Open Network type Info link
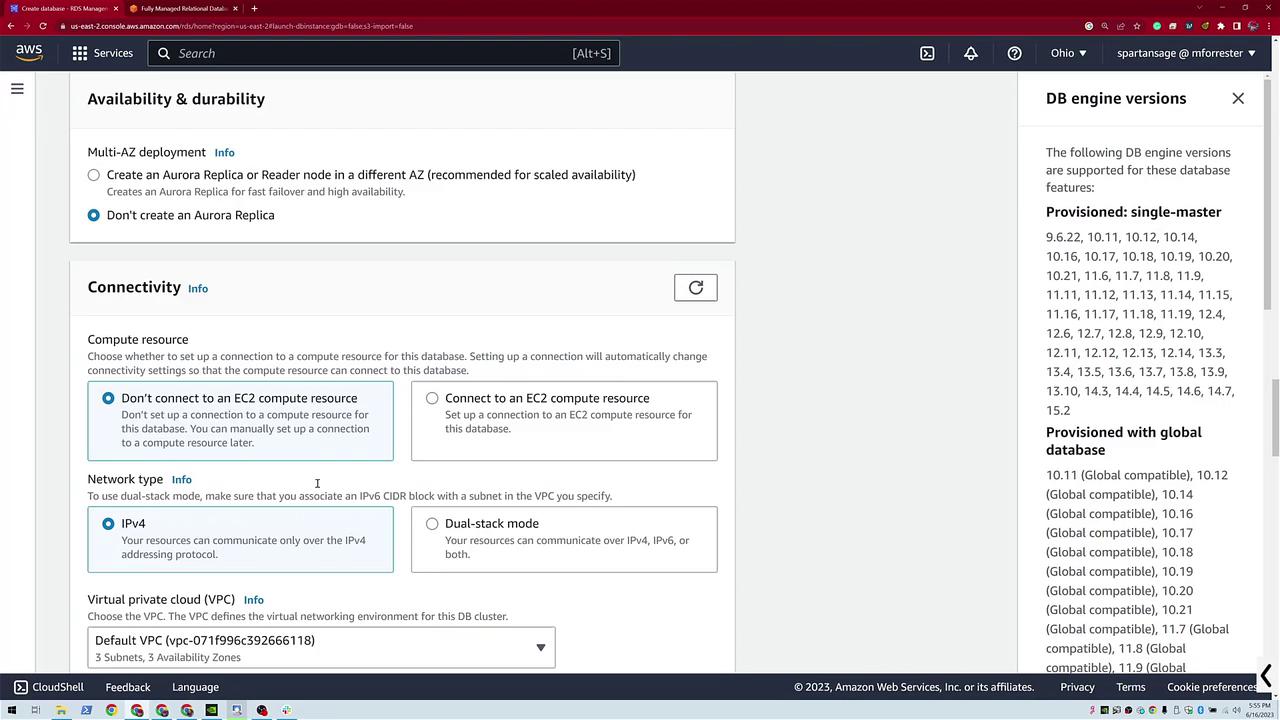Viewport: 1280px width, 720px height. click(x=181, y=480)
